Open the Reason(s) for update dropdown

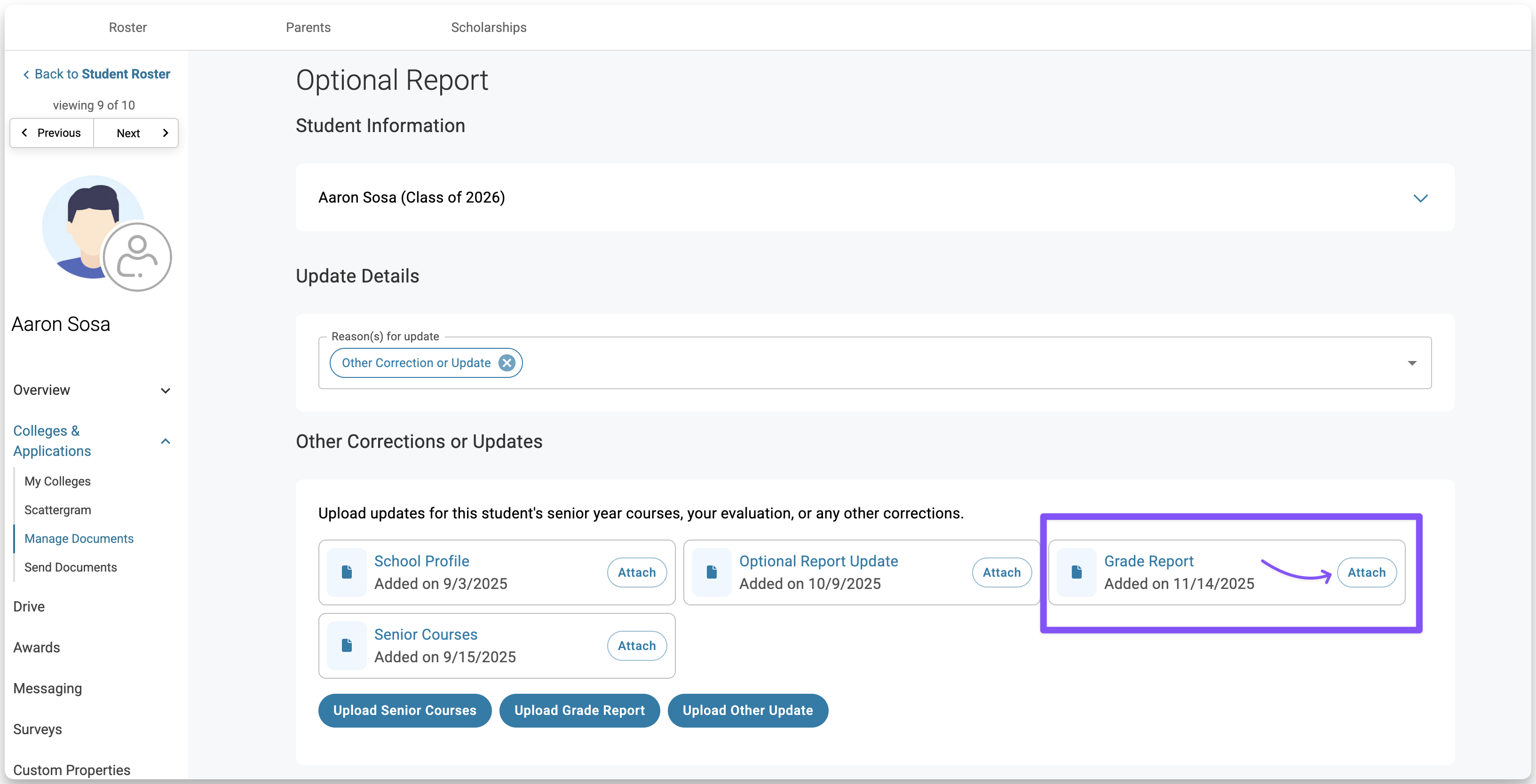[x=1411, y=363]
